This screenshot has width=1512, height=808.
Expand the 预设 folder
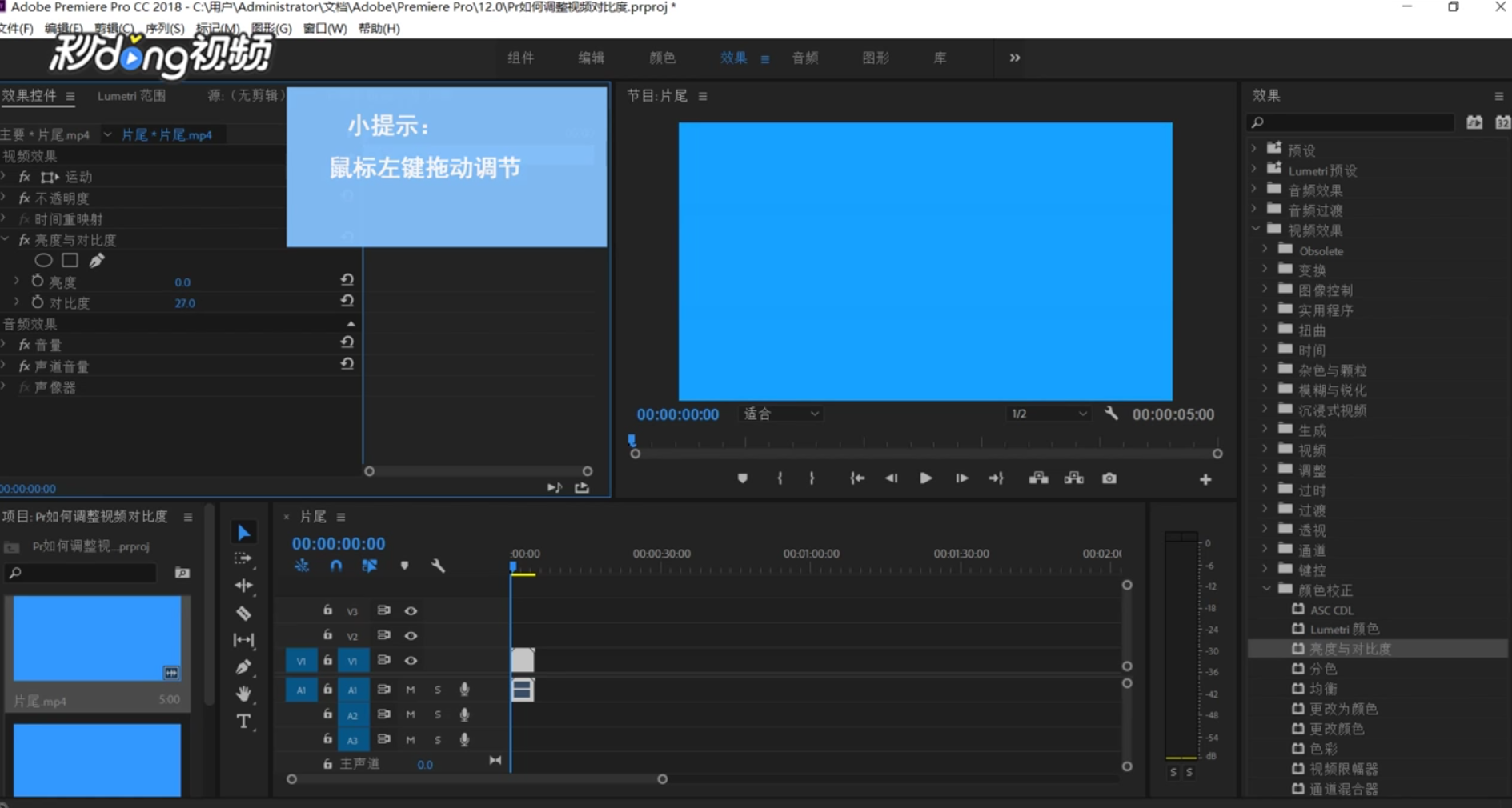point(1254,149)
